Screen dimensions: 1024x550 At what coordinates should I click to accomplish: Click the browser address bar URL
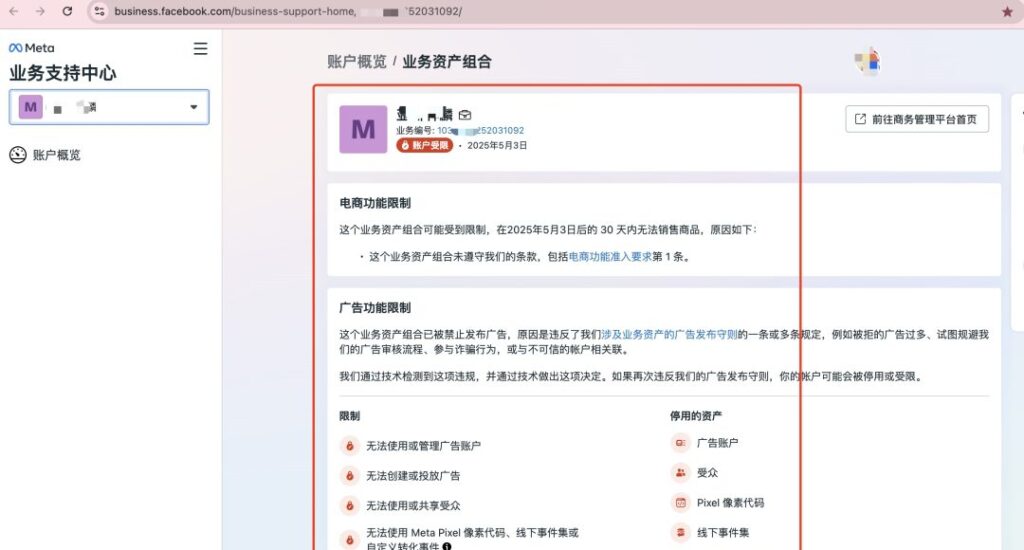tap(287, 11)
